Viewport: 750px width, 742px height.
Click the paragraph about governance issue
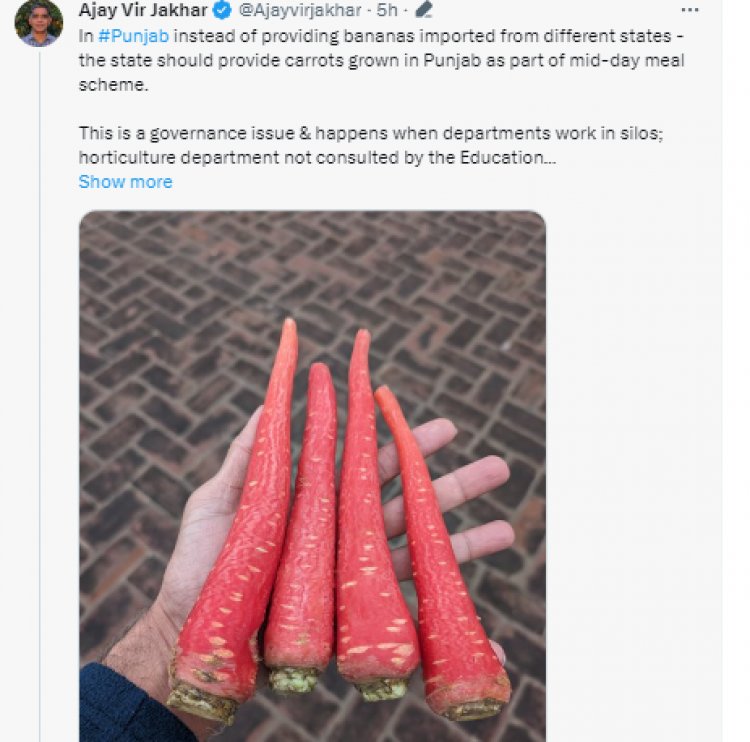click(371, 145)
